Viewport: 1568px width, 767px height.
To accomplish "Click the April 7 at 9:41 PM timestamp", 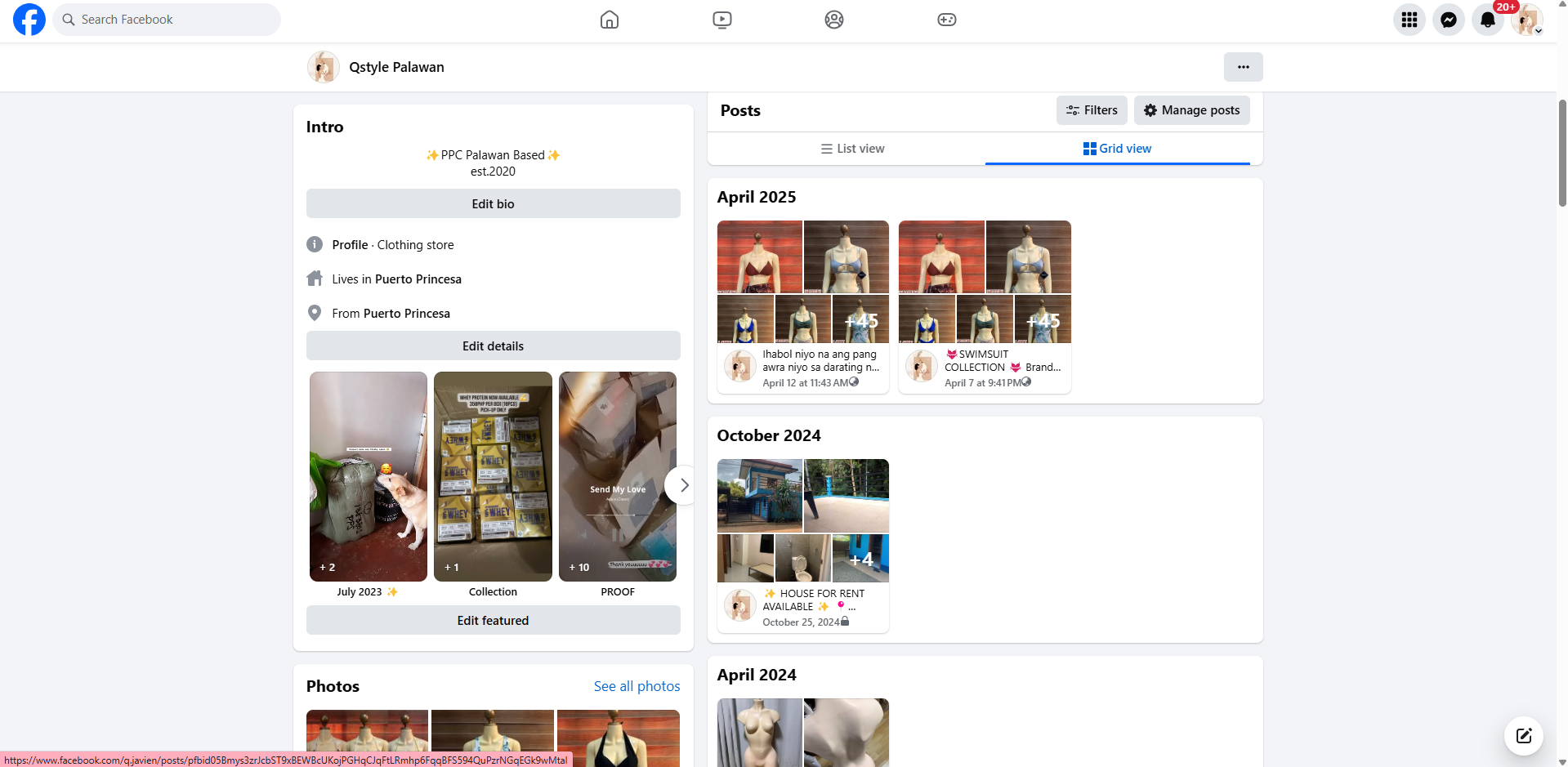I will coord(983,383).
